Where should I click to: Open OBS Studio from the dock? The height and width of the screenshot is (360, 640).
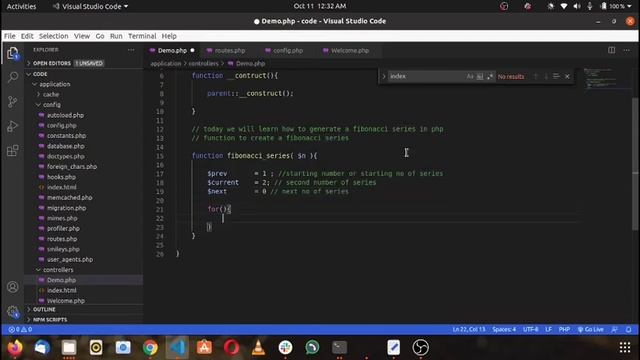(x=420, y=348)
